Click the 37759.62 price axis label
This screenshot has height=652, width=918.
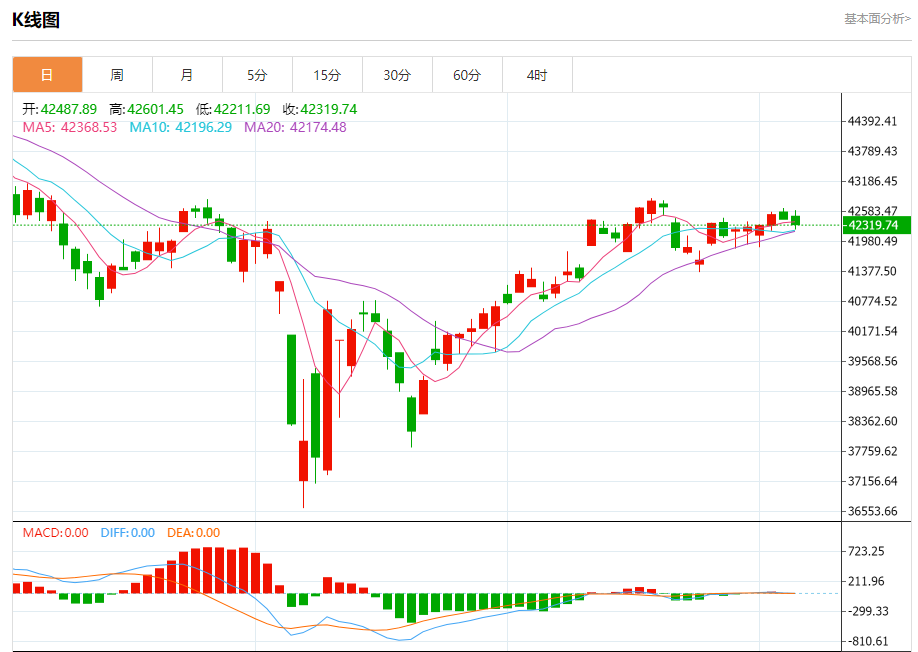point(872,451)
